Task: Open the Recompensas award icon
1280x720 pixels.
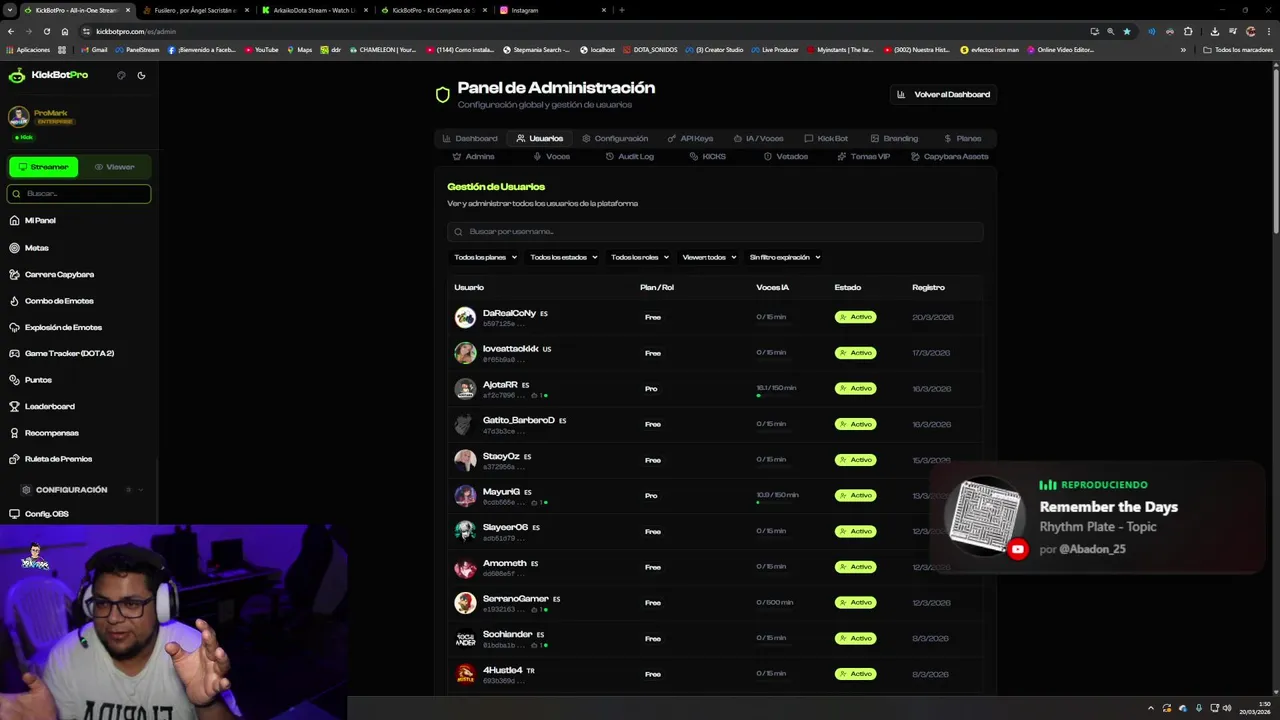Action: (x=15, y=433)
